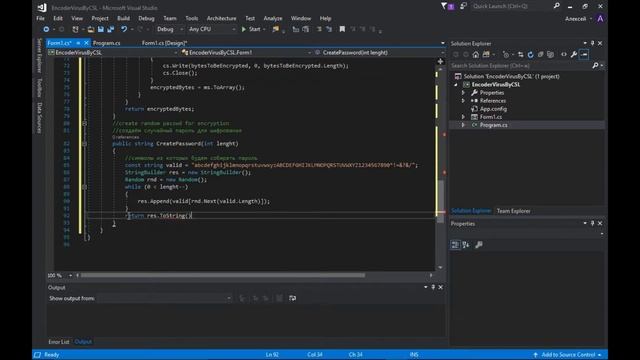
Task: Toggle auto hide pin on Solution Explorer
Action: click(592, 43)
